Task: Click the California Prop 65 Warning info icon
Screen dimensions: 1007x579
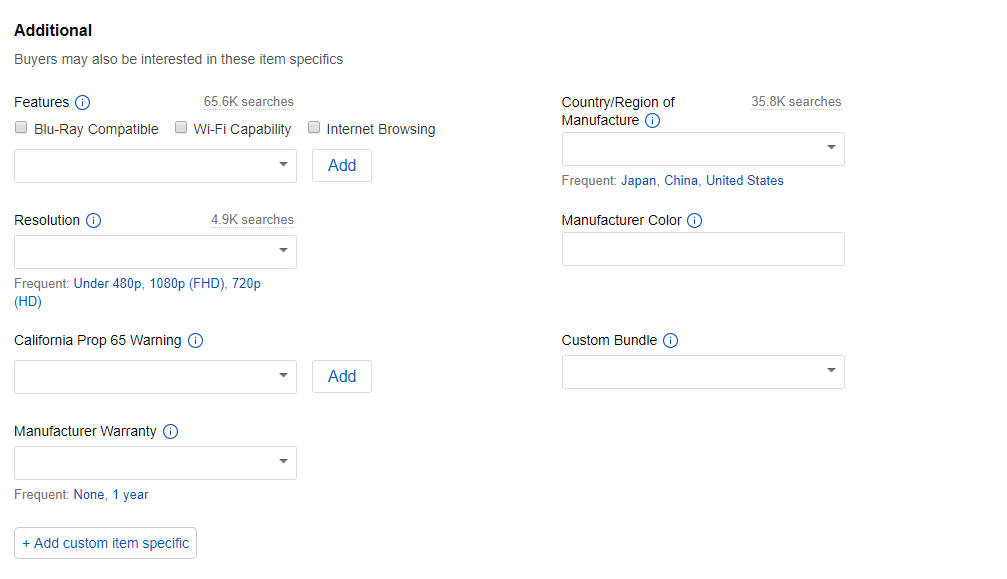Action: click(195, 341)
